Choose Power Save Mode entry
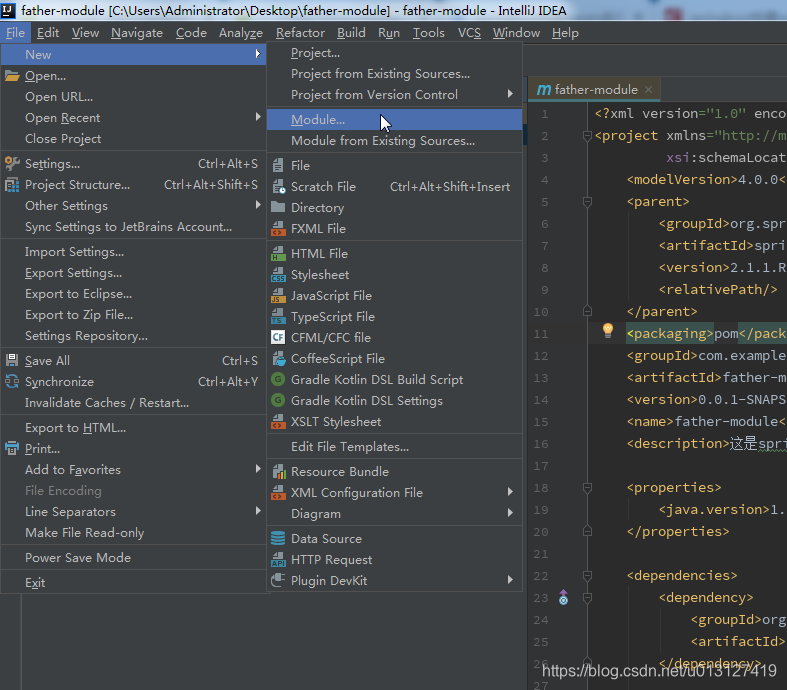The width and height of the screenshot is (787, 690). tap(134, 558)
